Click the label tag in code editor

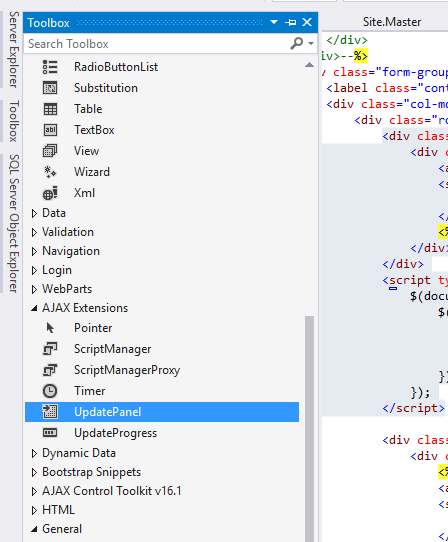pyautogui.click(x=350, y=88)
